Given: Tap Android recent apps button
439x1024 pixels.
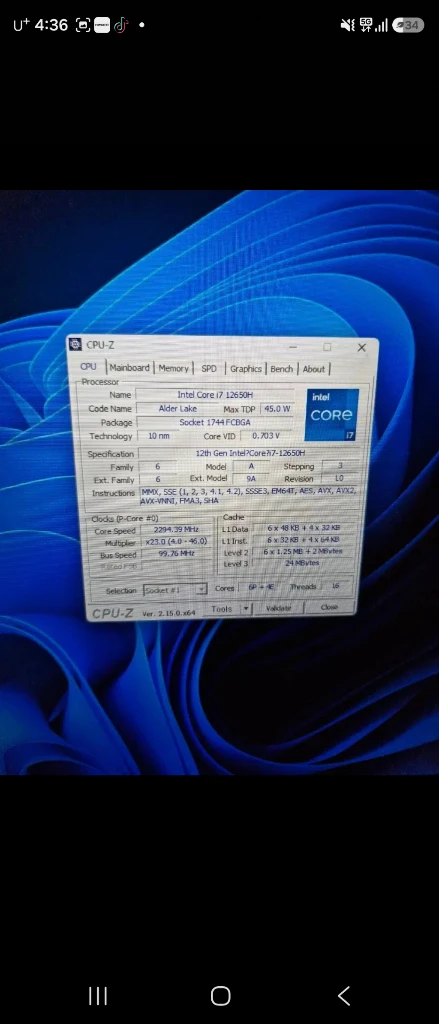Looking at the screenshot, I should coord(97,996).
